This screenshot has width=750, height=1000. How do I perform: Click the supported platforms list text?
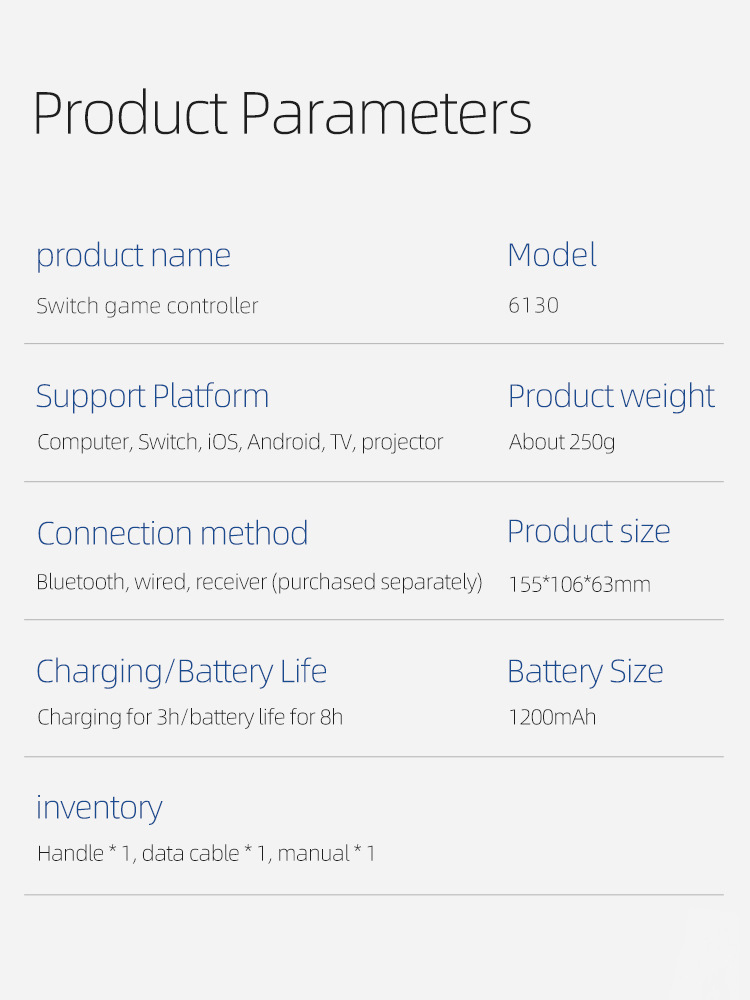click(x=240, y=442)
